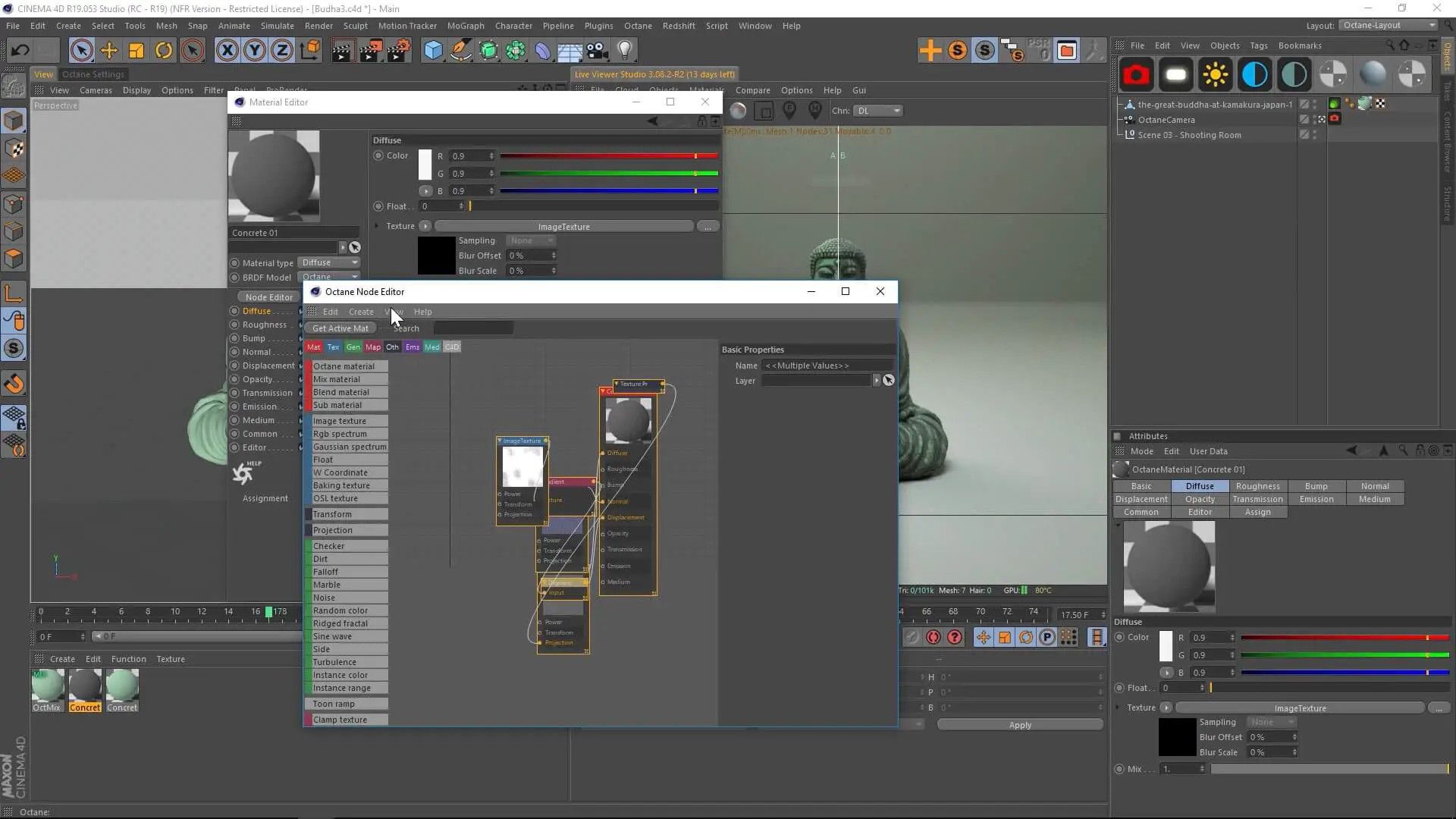Select the Rotate tool icon
The image size is (1456, 819).
(x=163, y=51)
